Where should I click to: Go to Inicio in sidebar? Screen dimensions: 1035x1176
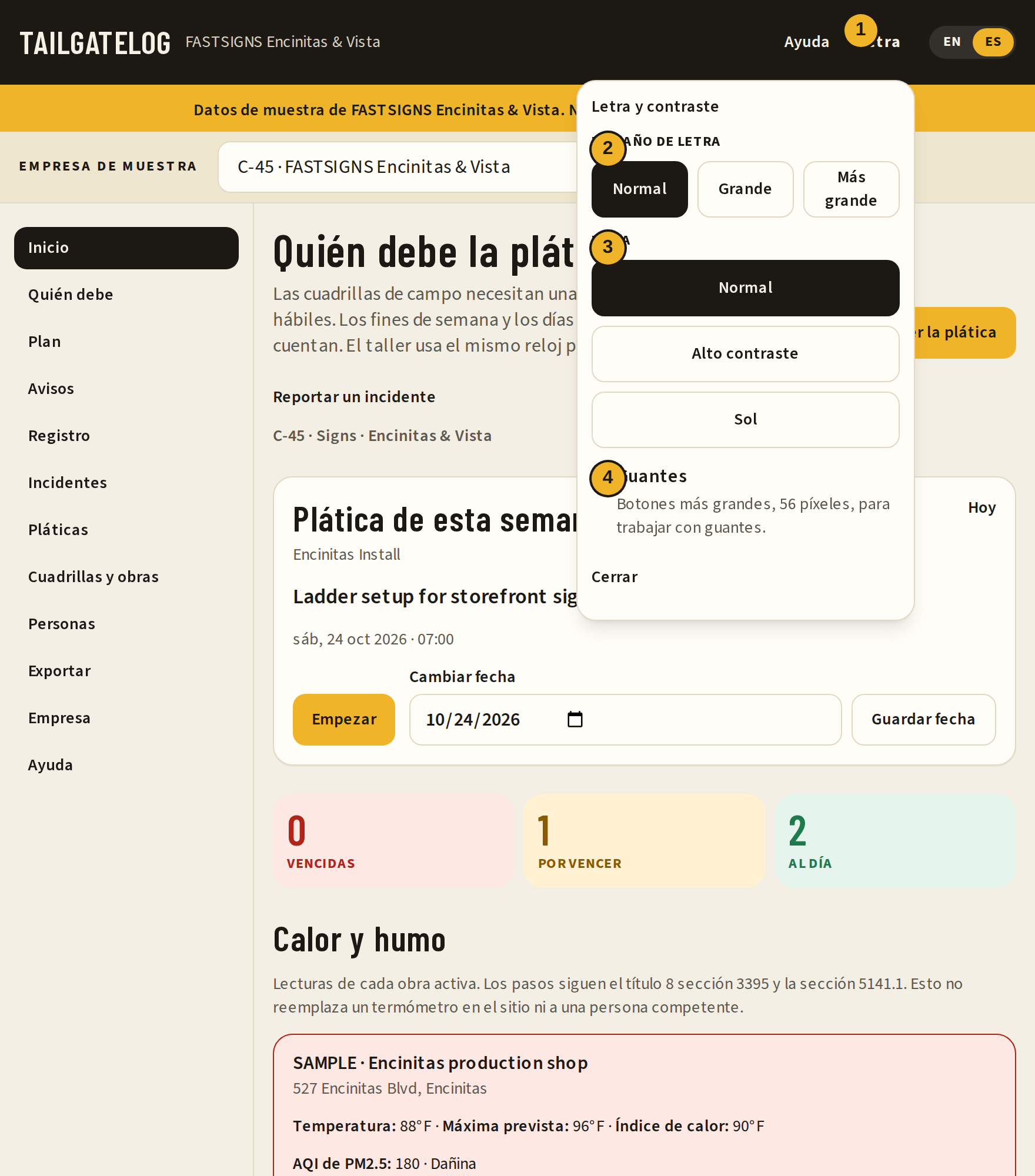pos(126,248)
